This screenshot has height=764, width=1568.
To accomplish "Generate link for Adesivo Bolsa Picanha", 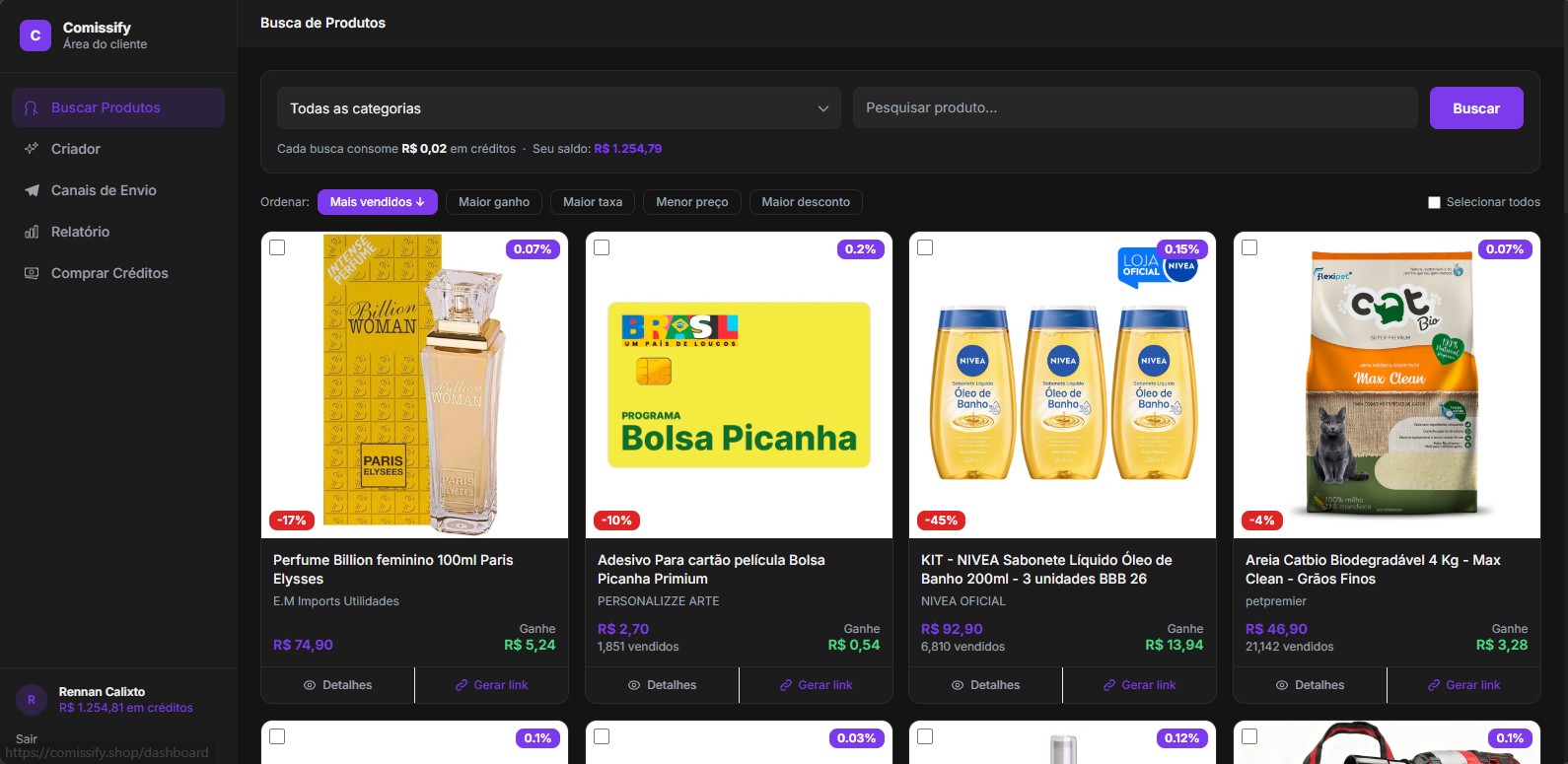I will [x=816, y=685].
